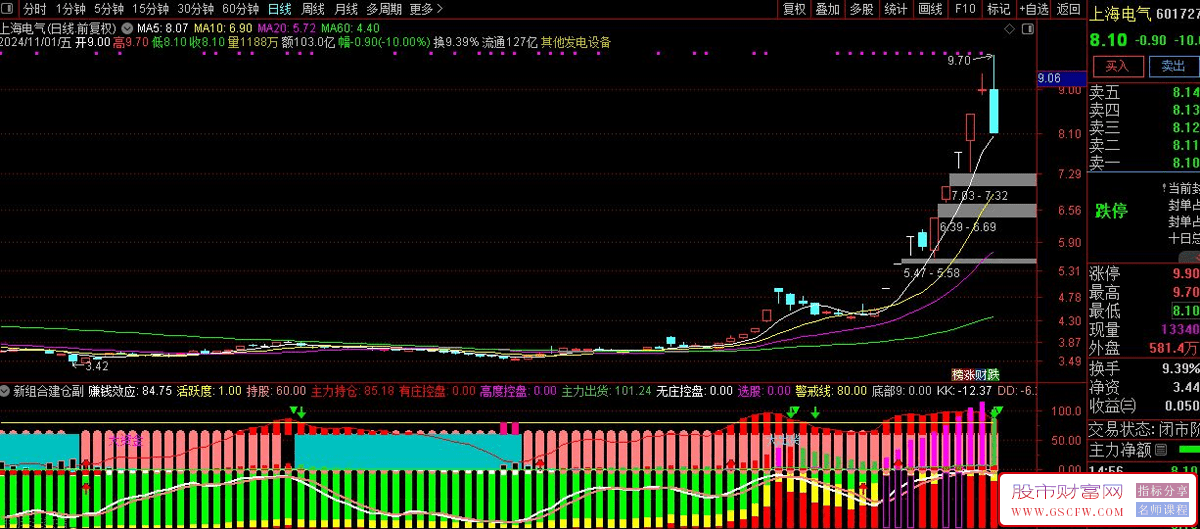Click the 榜涨财跌 badge on chart
This screenshot has height=529, width=1200.
(975, 373)
